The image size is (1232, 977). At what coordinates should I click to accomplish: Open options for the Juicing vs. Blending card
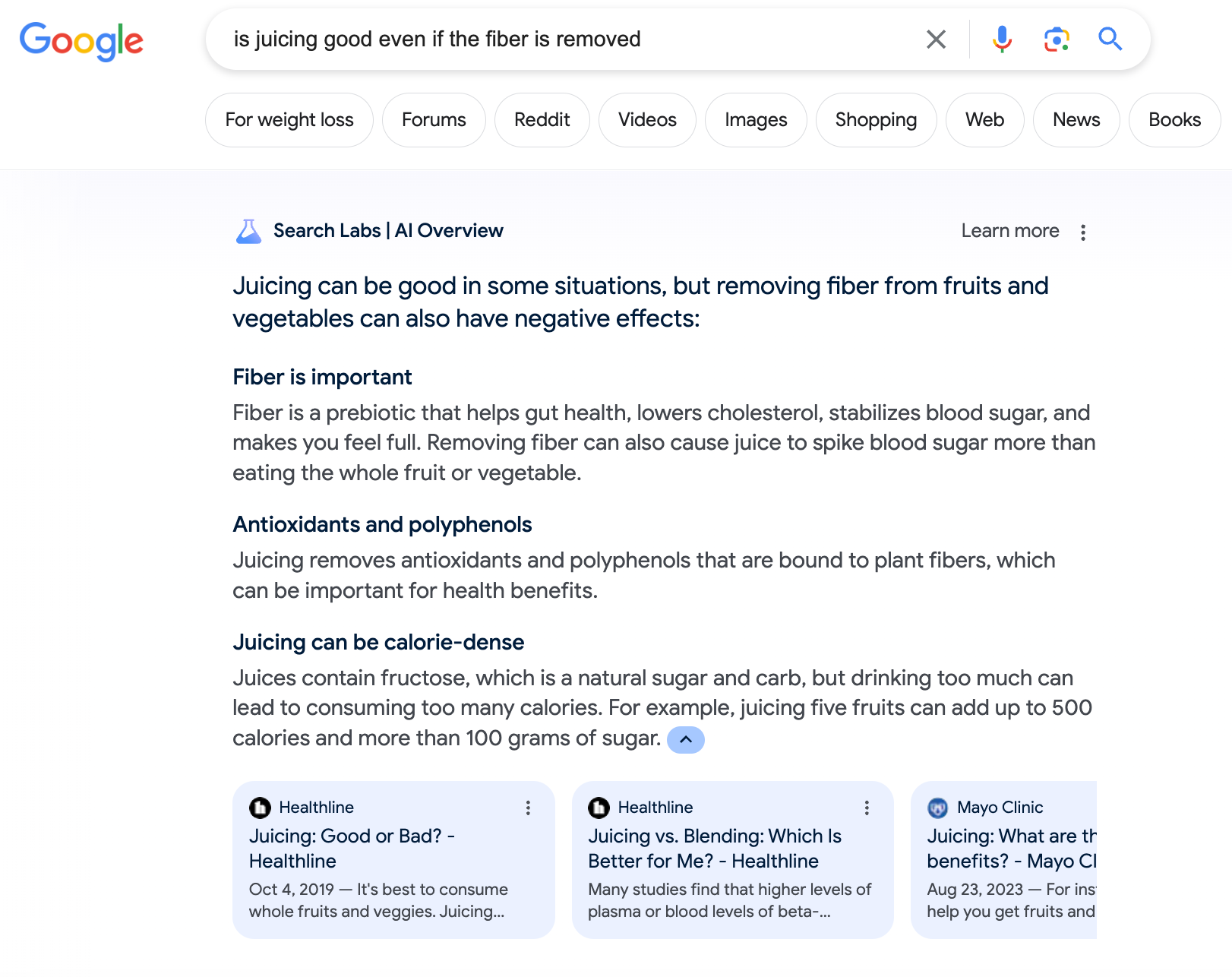tap(867, 808)
